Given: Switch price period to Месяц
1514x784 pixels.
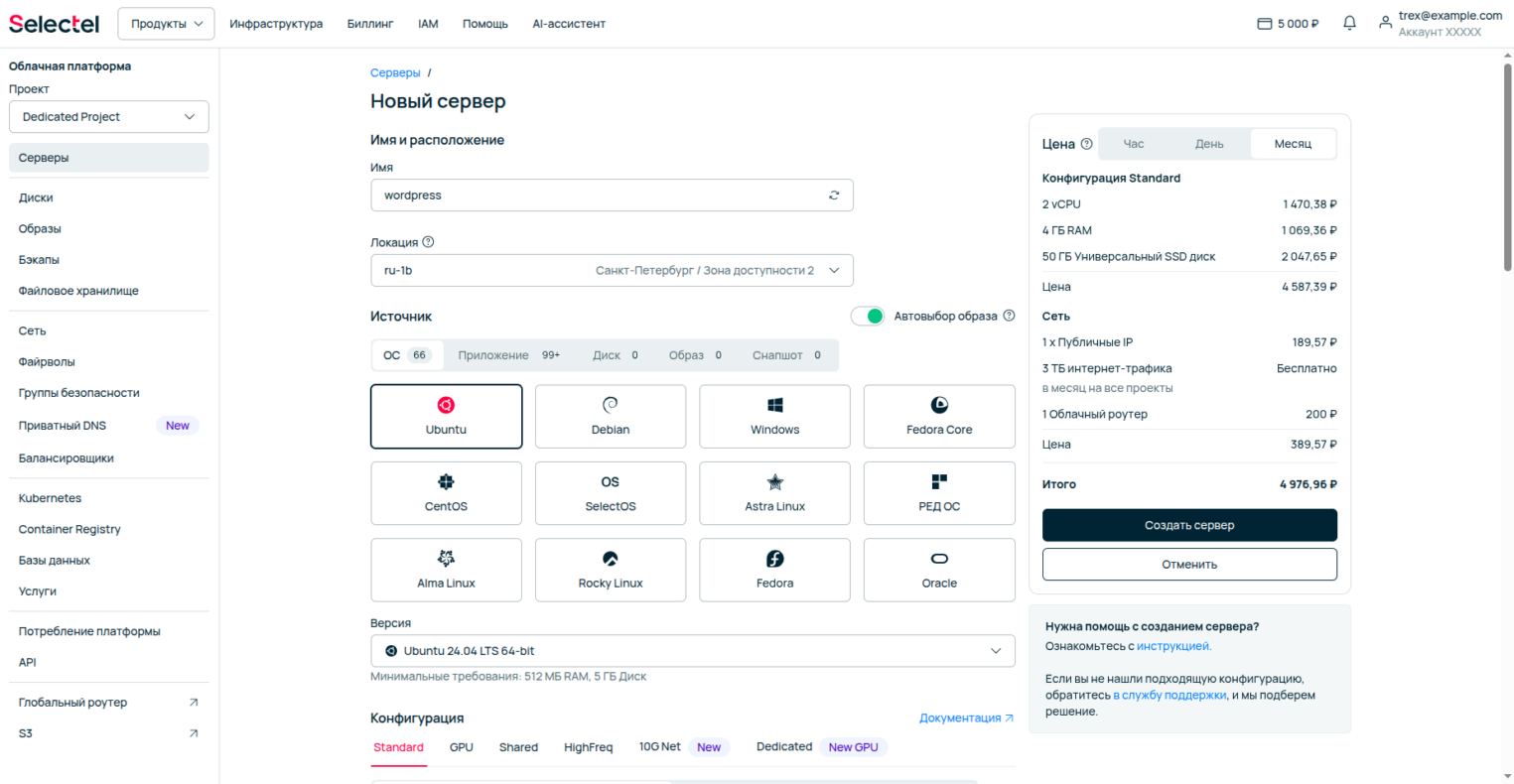Looking at the screenshot, I should 1293,144.
